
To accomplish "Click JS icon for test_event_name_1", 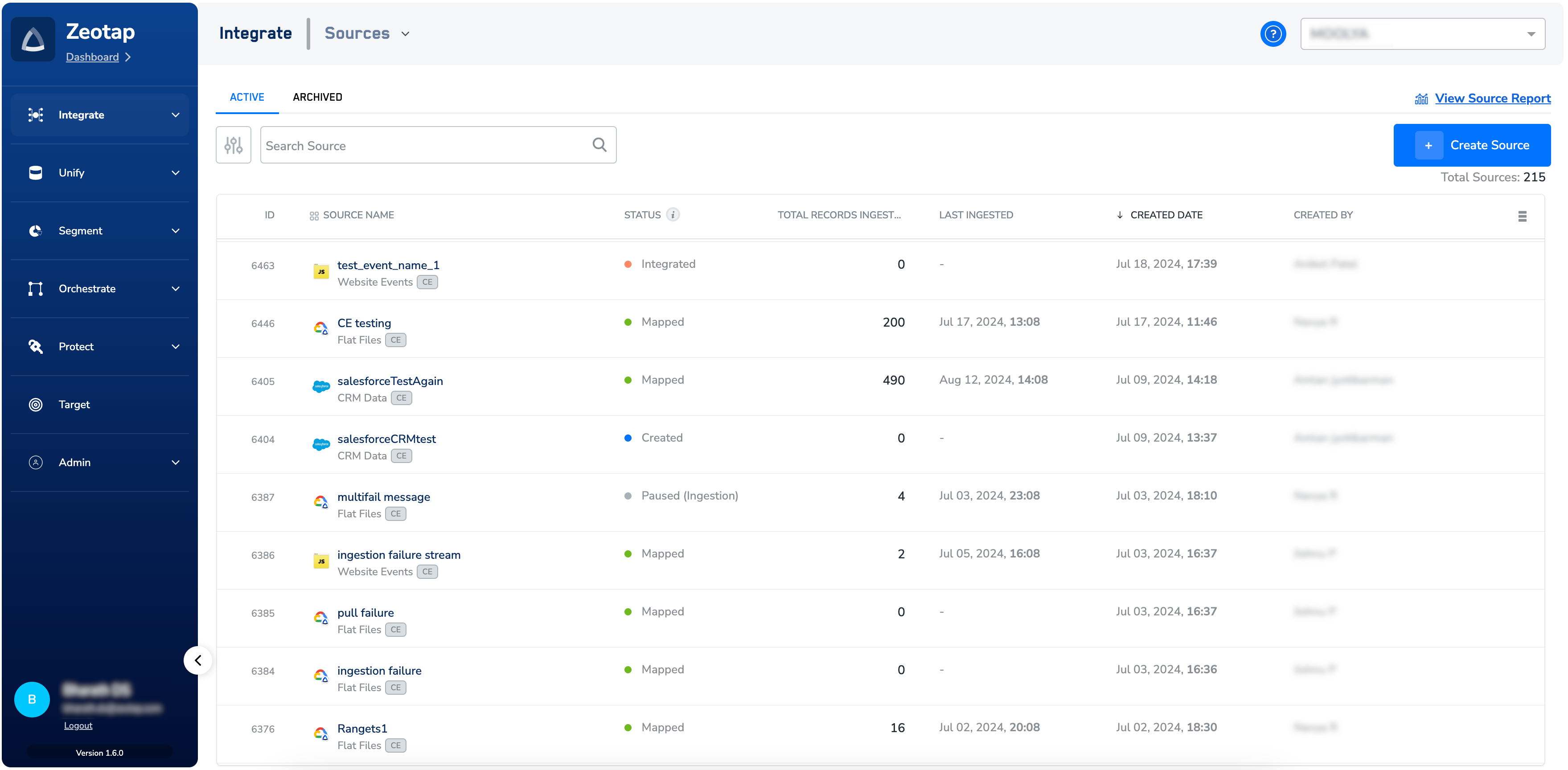I will 321,271.
